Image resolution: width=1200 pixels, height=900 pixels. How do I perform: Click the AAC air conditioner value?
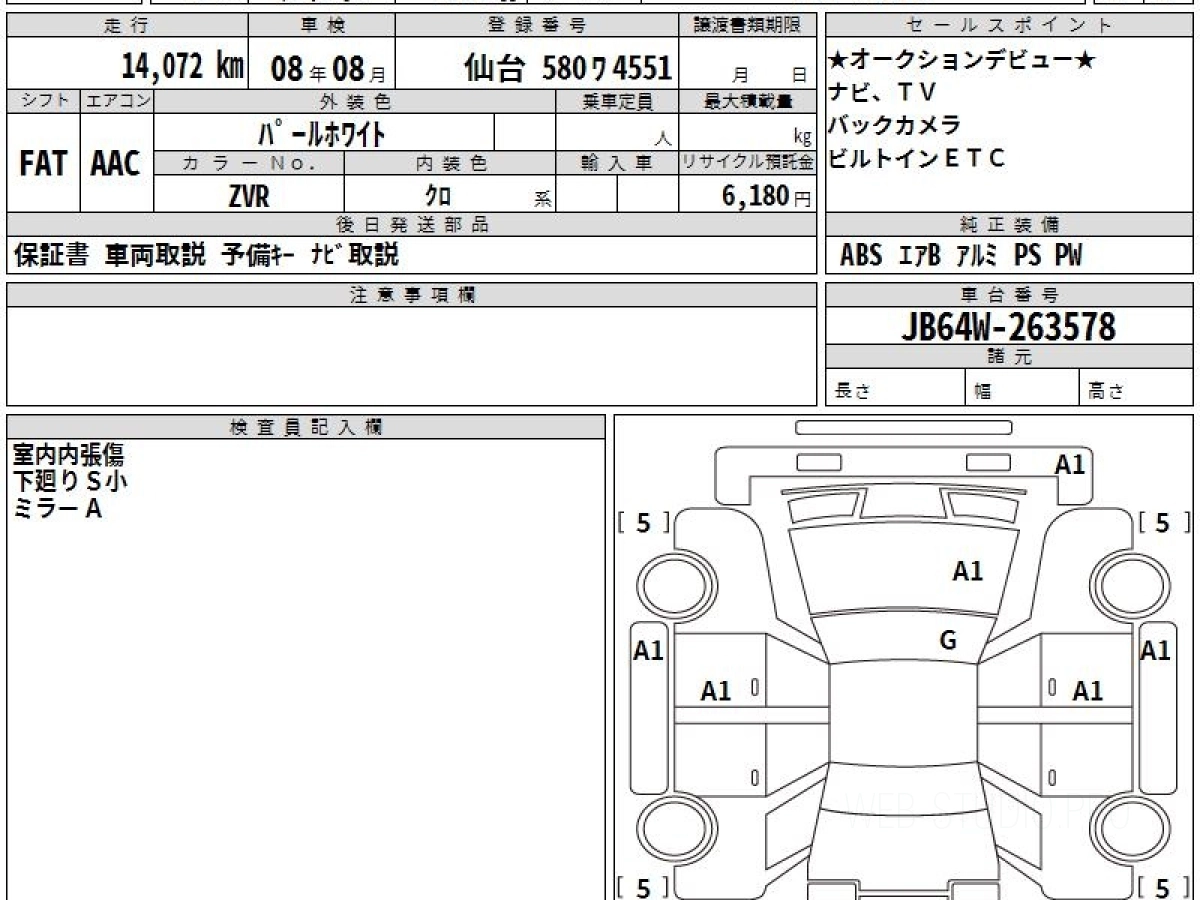116,163
